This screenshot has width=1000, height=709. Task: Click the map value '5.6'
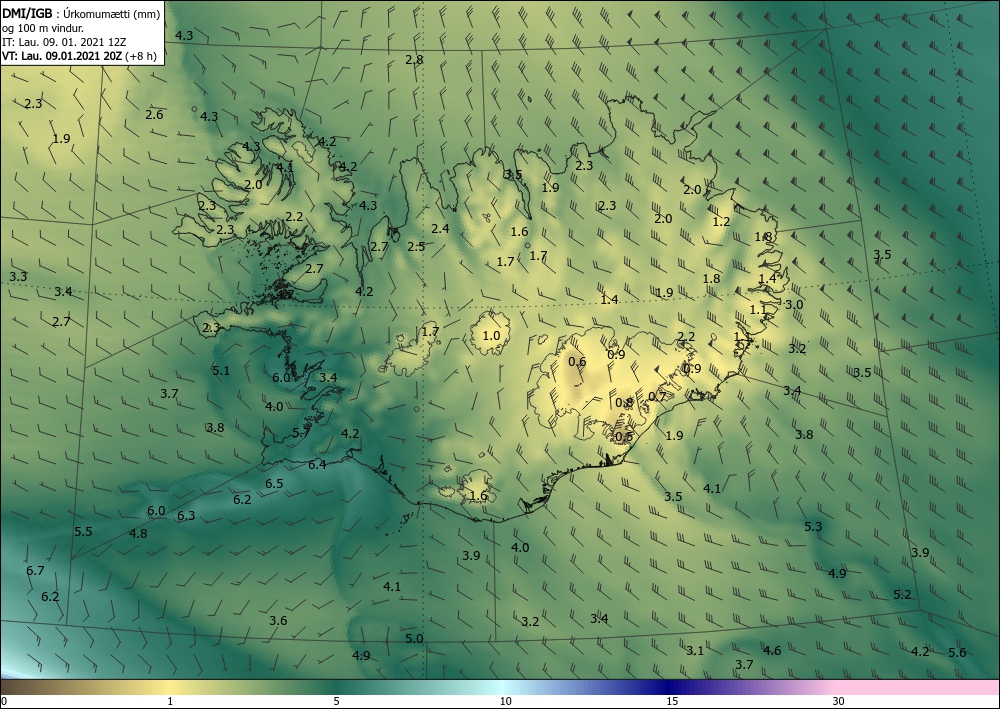957,652
